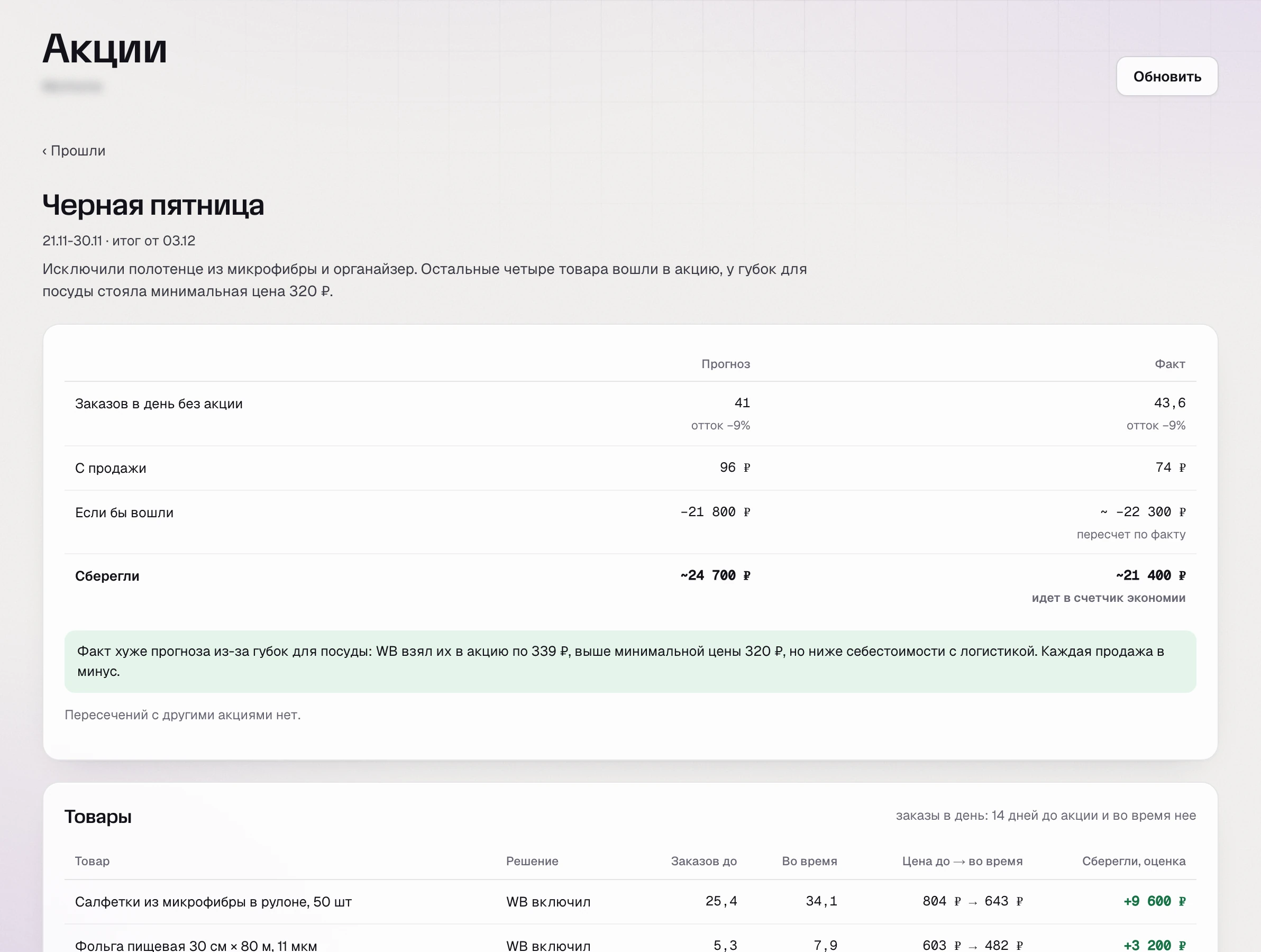Click the Сберегли, оценка column header

click(x=1134, y=861)
